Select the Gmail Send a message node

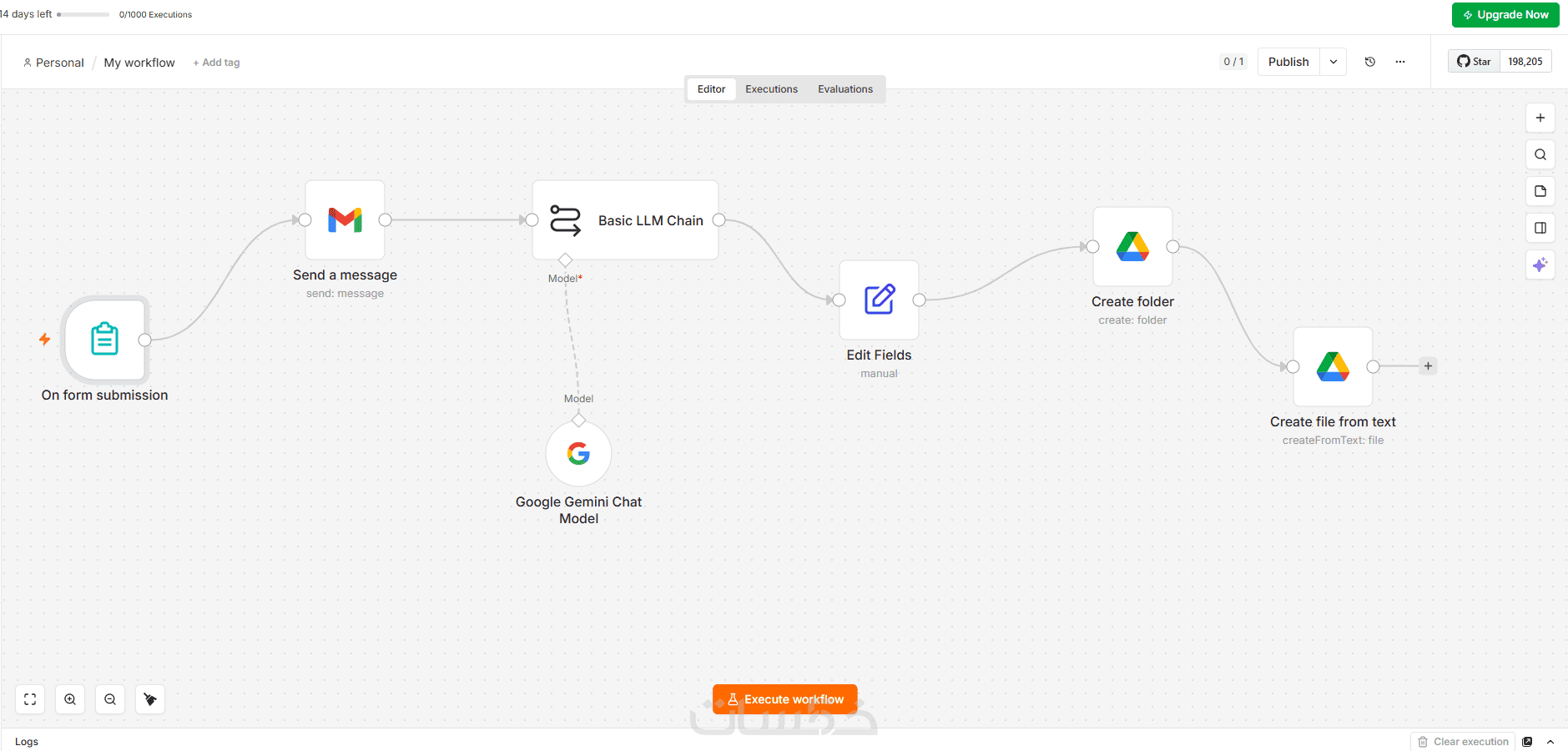345,220
